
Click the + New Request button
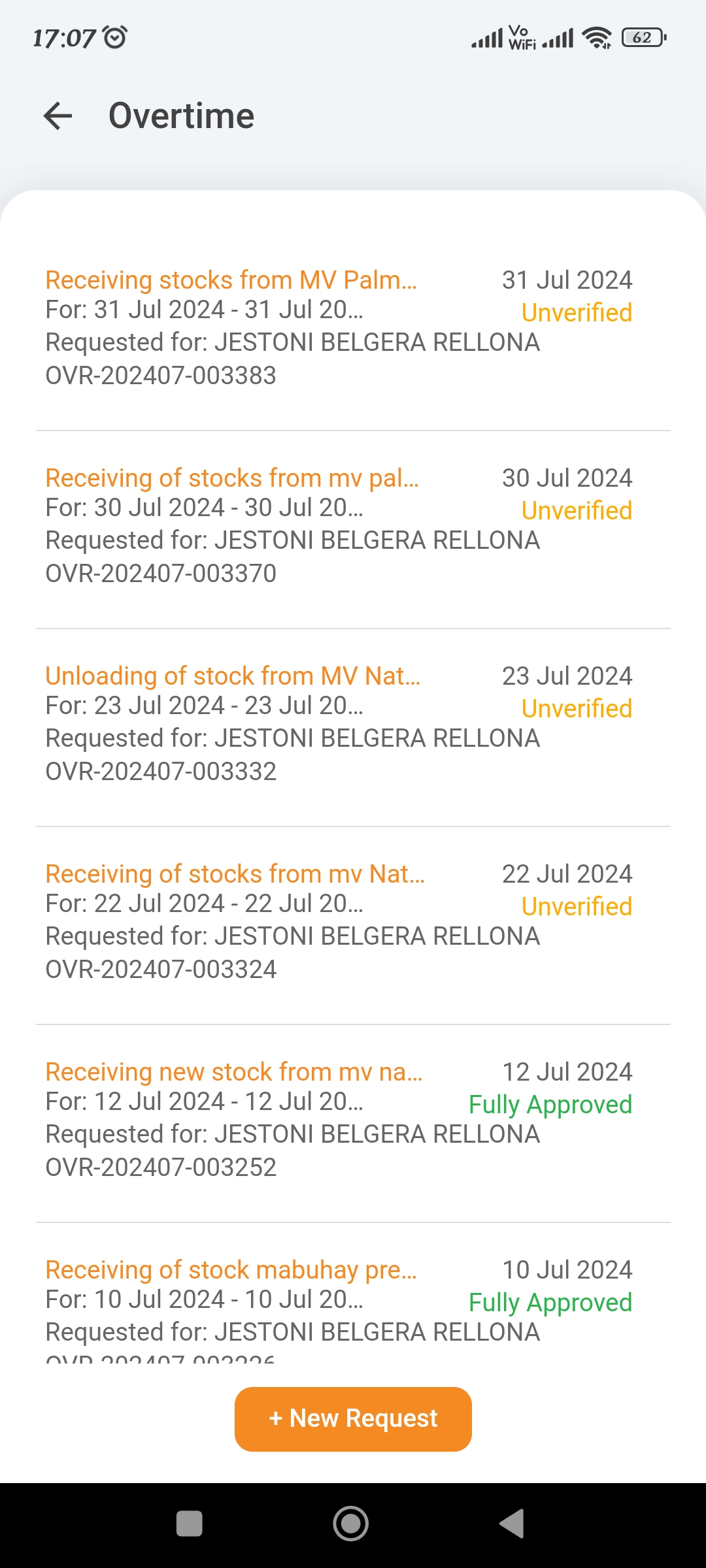click(353, 1419)
